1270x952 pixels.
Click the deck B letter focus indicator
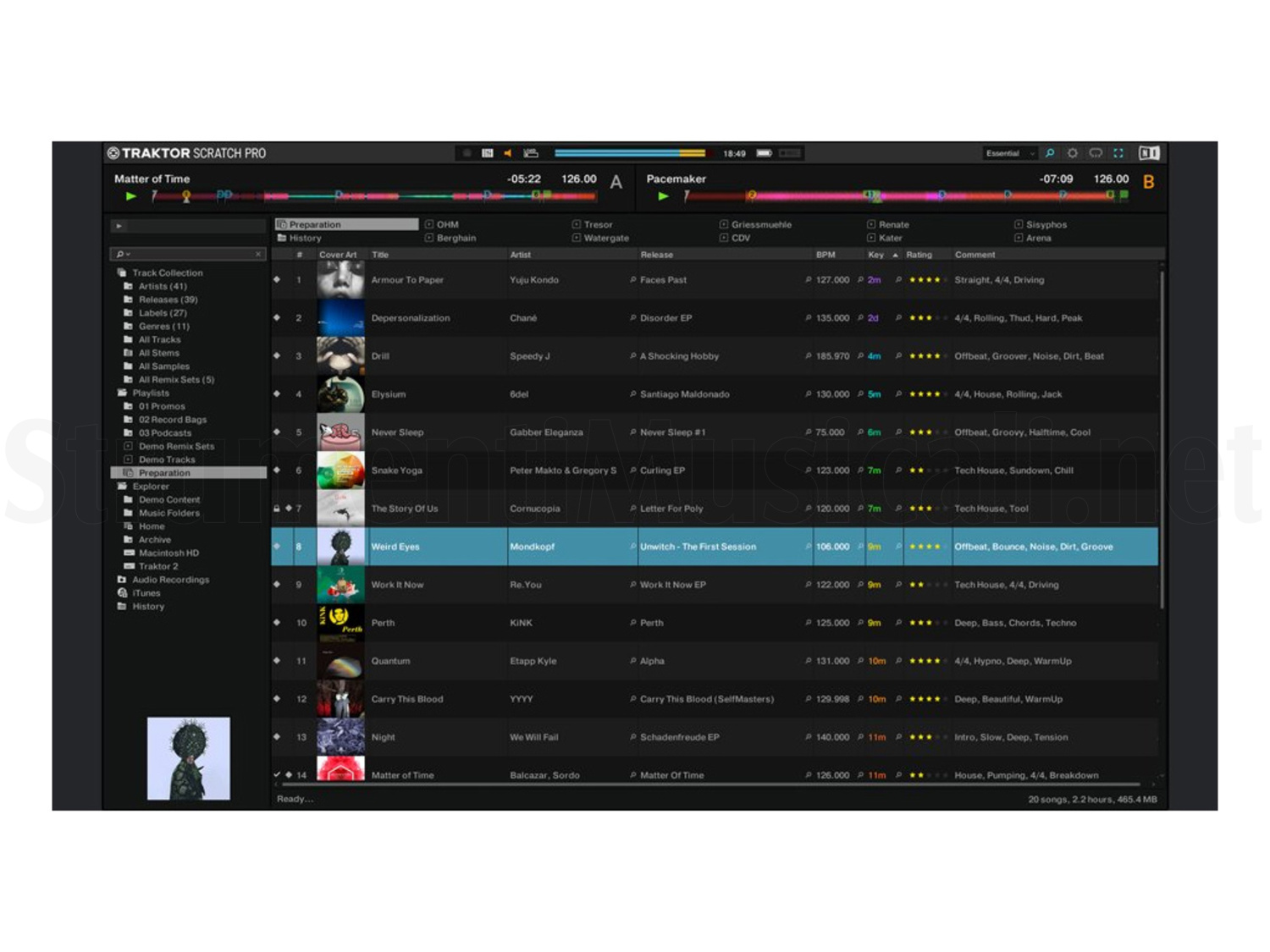click(x=1149, y=182)
